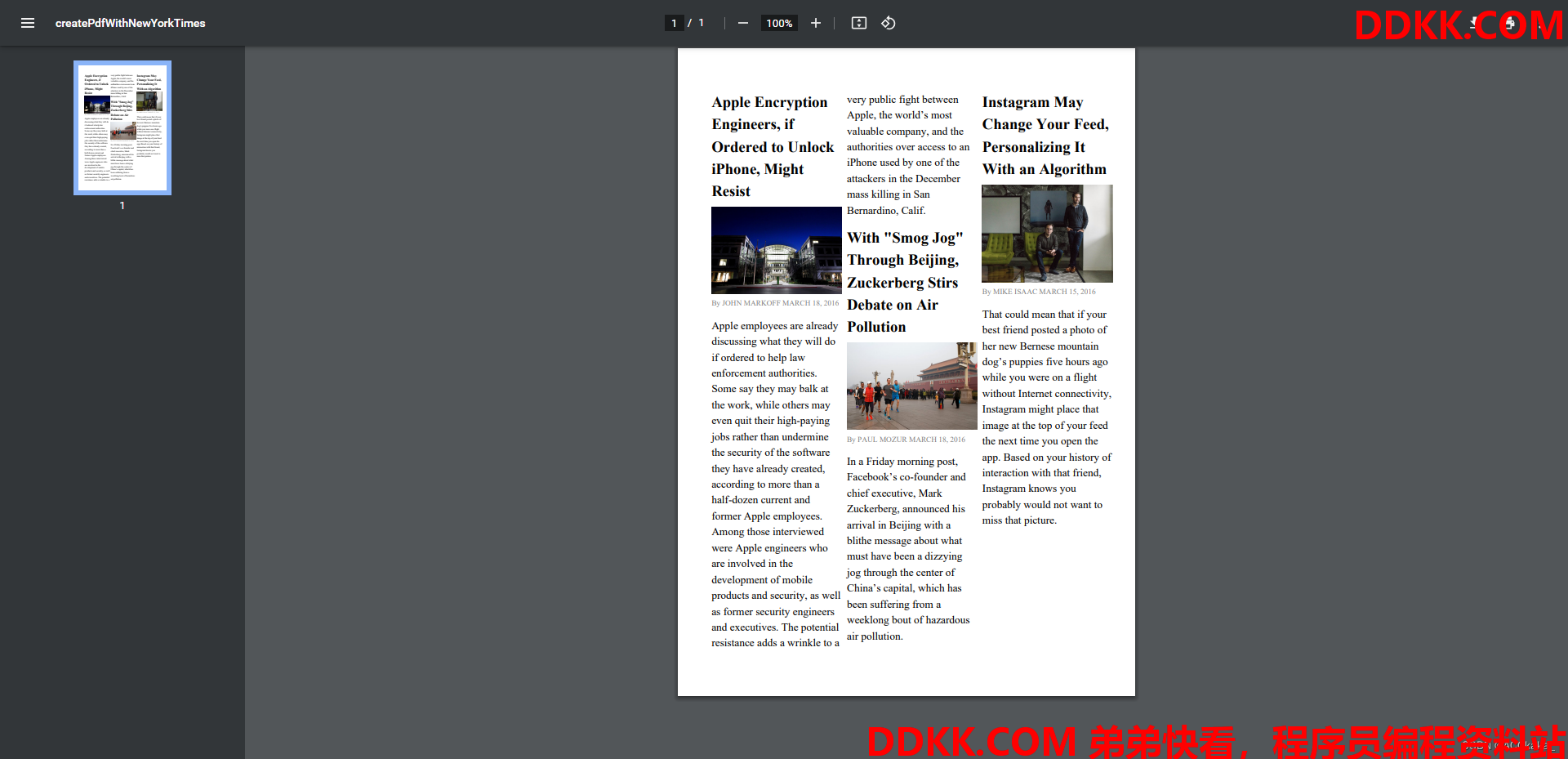
Task: Click the byline 'By JOHN MARKOFF MARCH 18, 2016'
Action: tap(775, 303)
